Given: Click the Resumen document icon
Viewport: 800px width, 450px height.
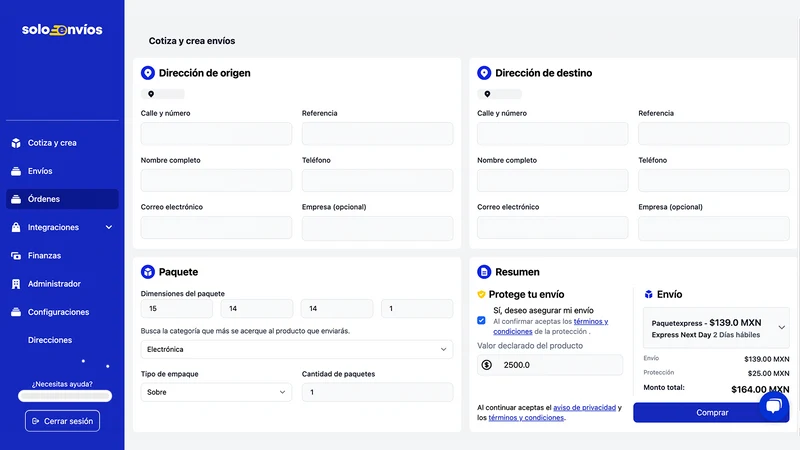Looking at the screenshot, I should (484, 272).
